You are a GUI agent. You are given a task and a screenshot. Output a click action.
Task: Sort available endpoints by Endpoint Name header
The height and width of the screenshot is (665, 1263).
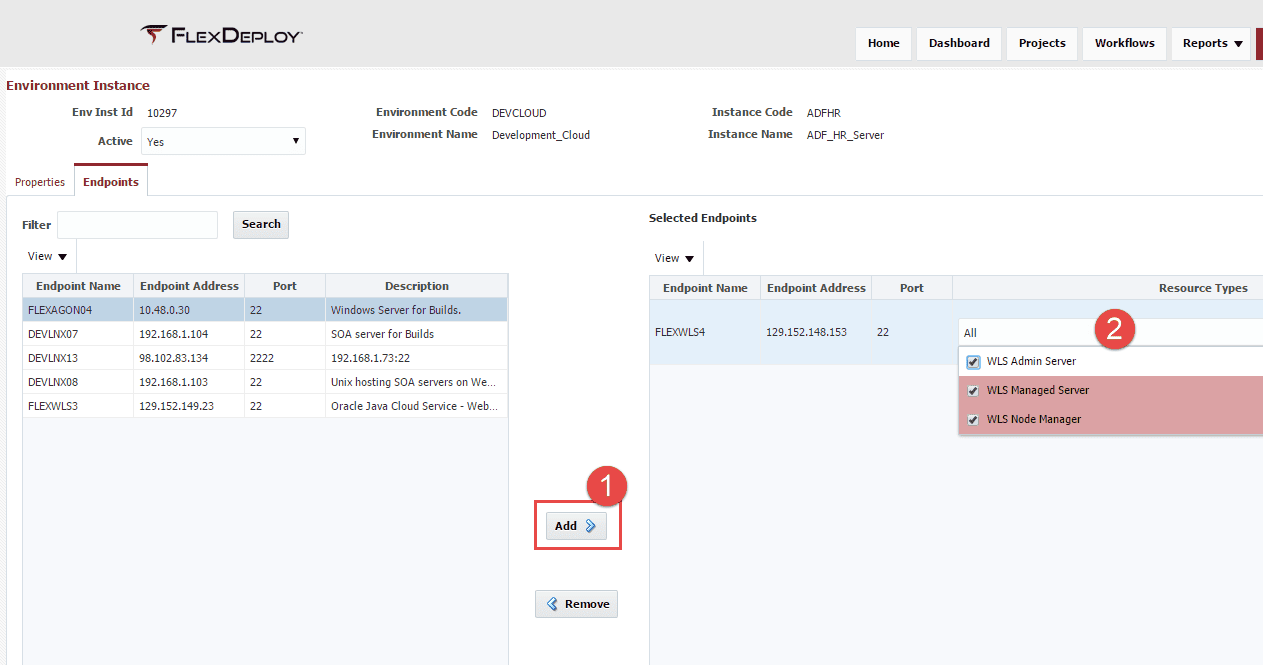click(x=78, y=286)
